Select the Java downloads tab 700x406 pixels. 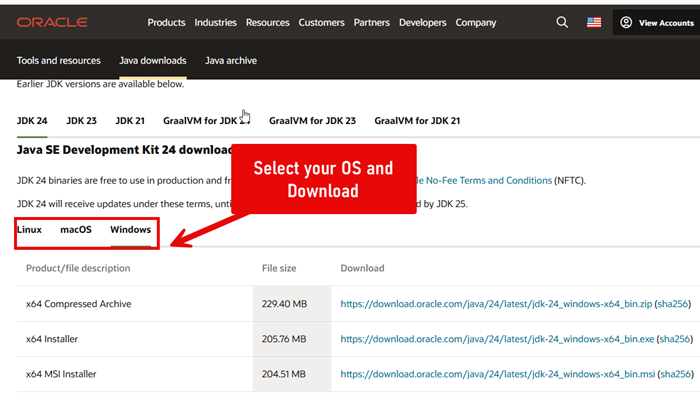[x=153, y=60]
